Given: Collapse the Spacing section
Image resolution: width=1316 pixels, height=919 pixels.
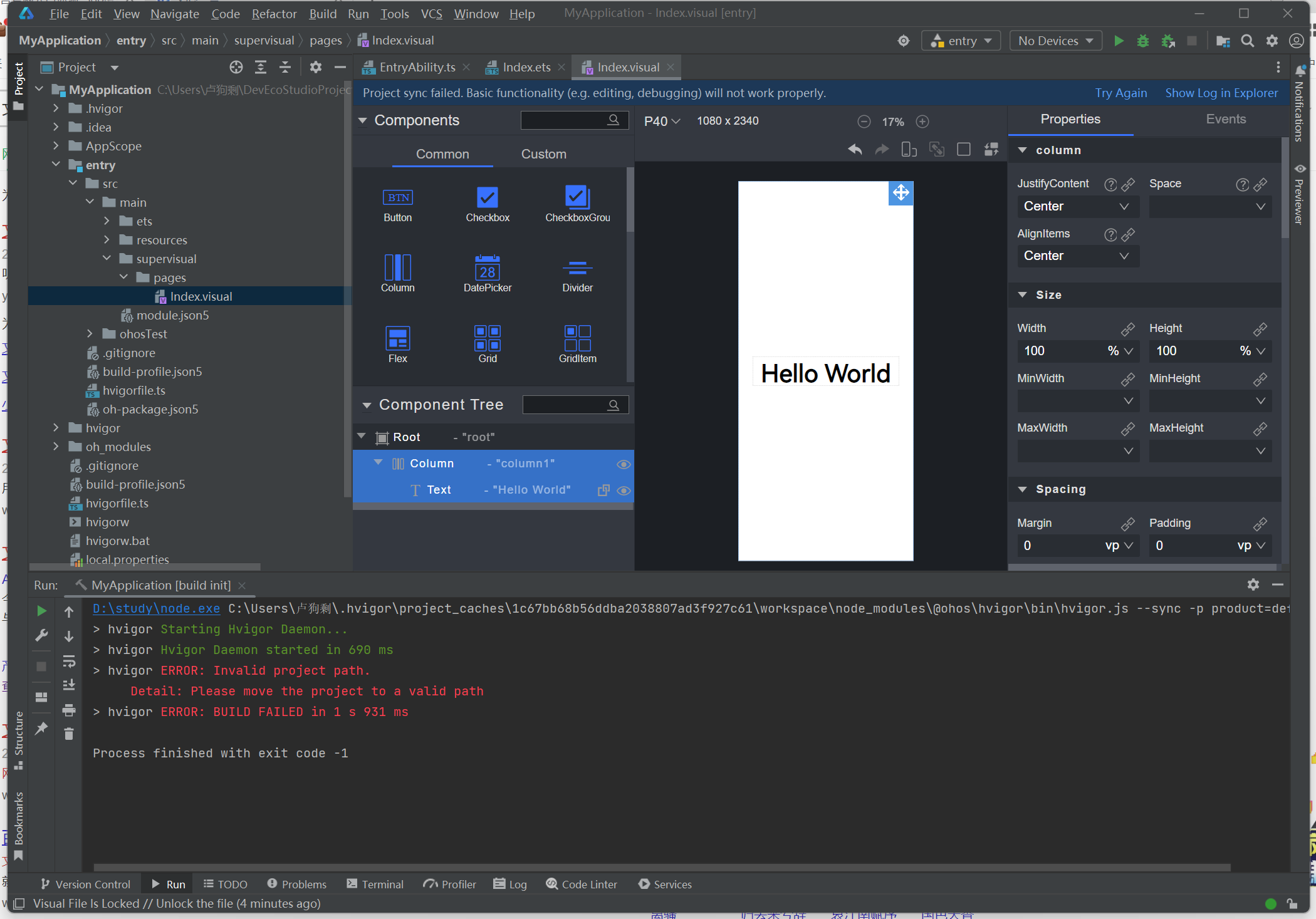Looking at the screenshot, I should point(1022,489).
